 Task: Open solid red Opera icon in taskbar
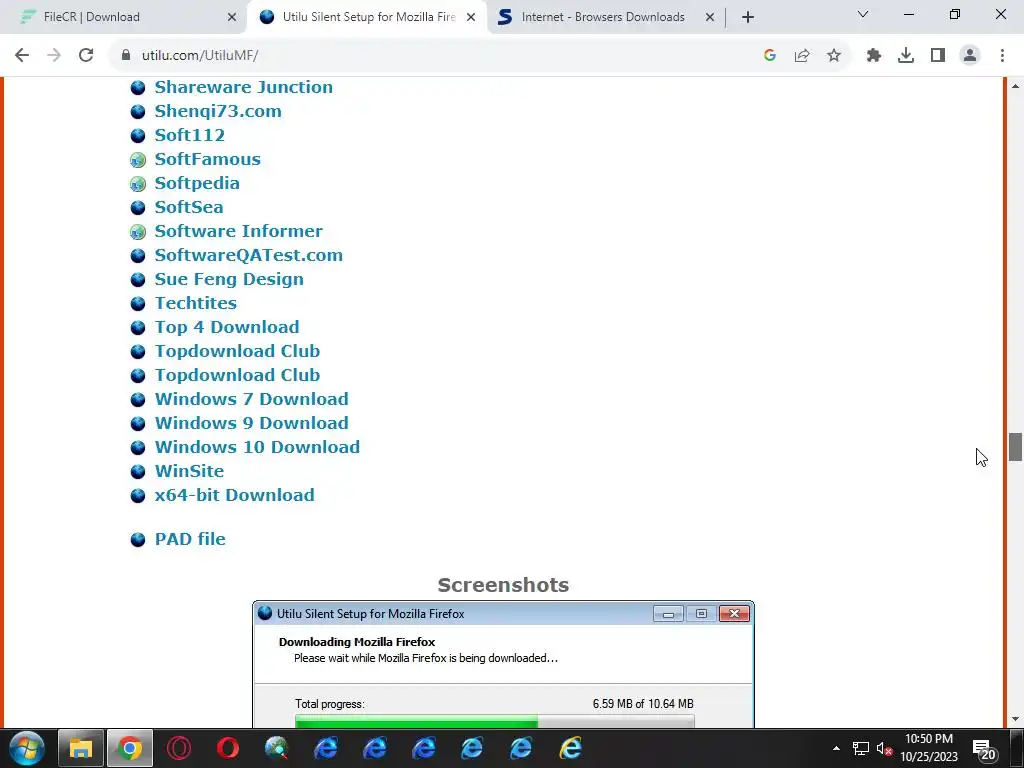(227, 748)
